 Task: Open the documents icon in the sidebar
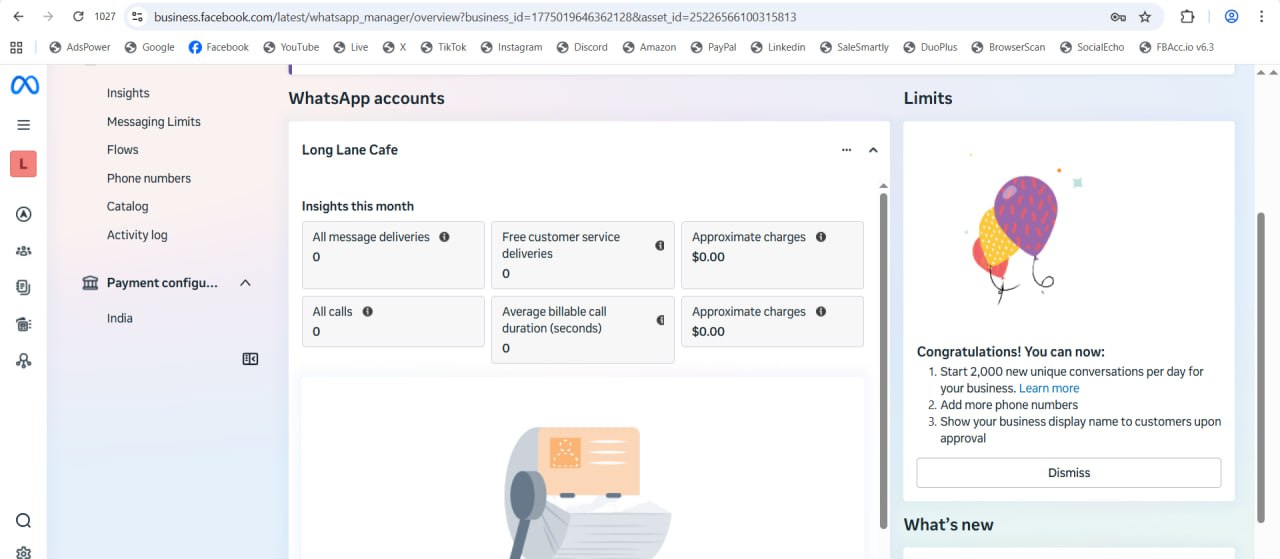click(24, 287)
